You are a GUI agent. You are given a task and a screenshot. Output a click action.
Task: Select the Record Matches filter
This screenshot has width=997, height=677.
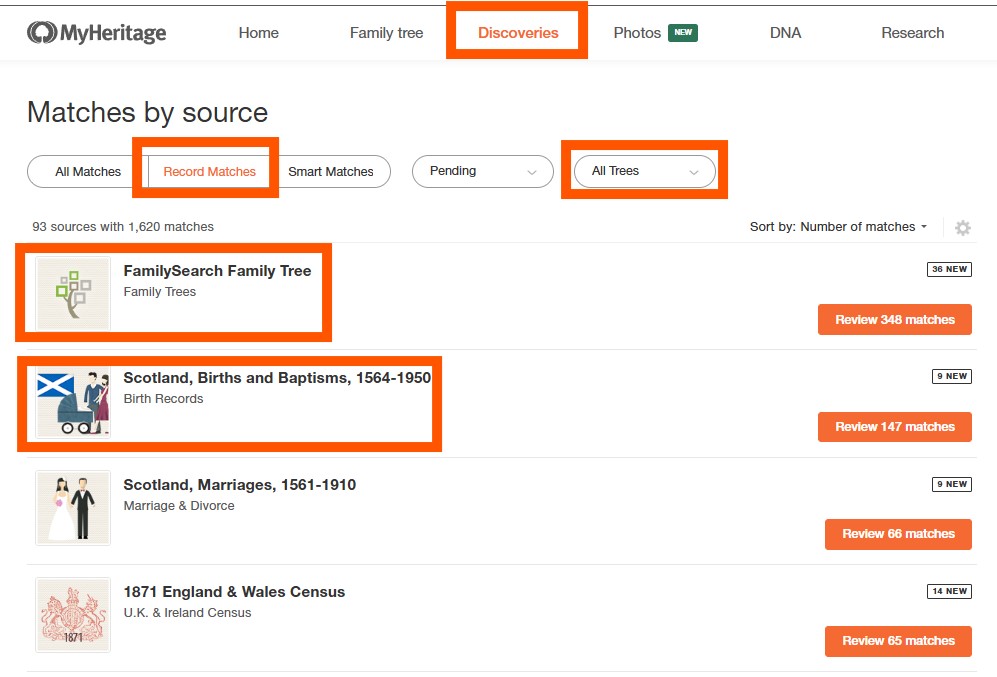[209, 172]
